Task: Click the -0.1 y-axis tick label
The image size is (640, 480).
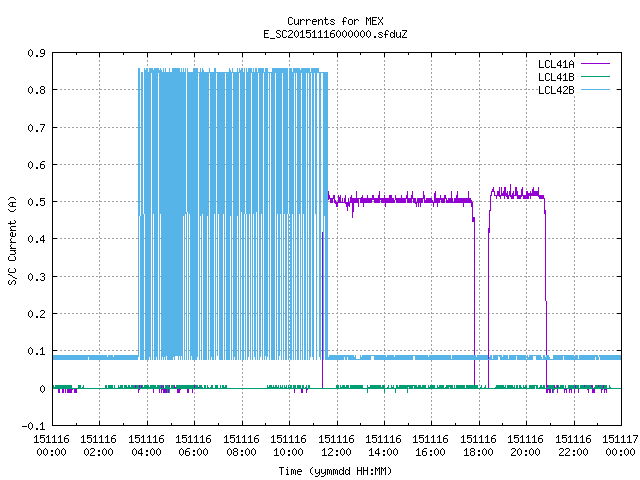Action: pyautogui.click(x=33, y=426)
